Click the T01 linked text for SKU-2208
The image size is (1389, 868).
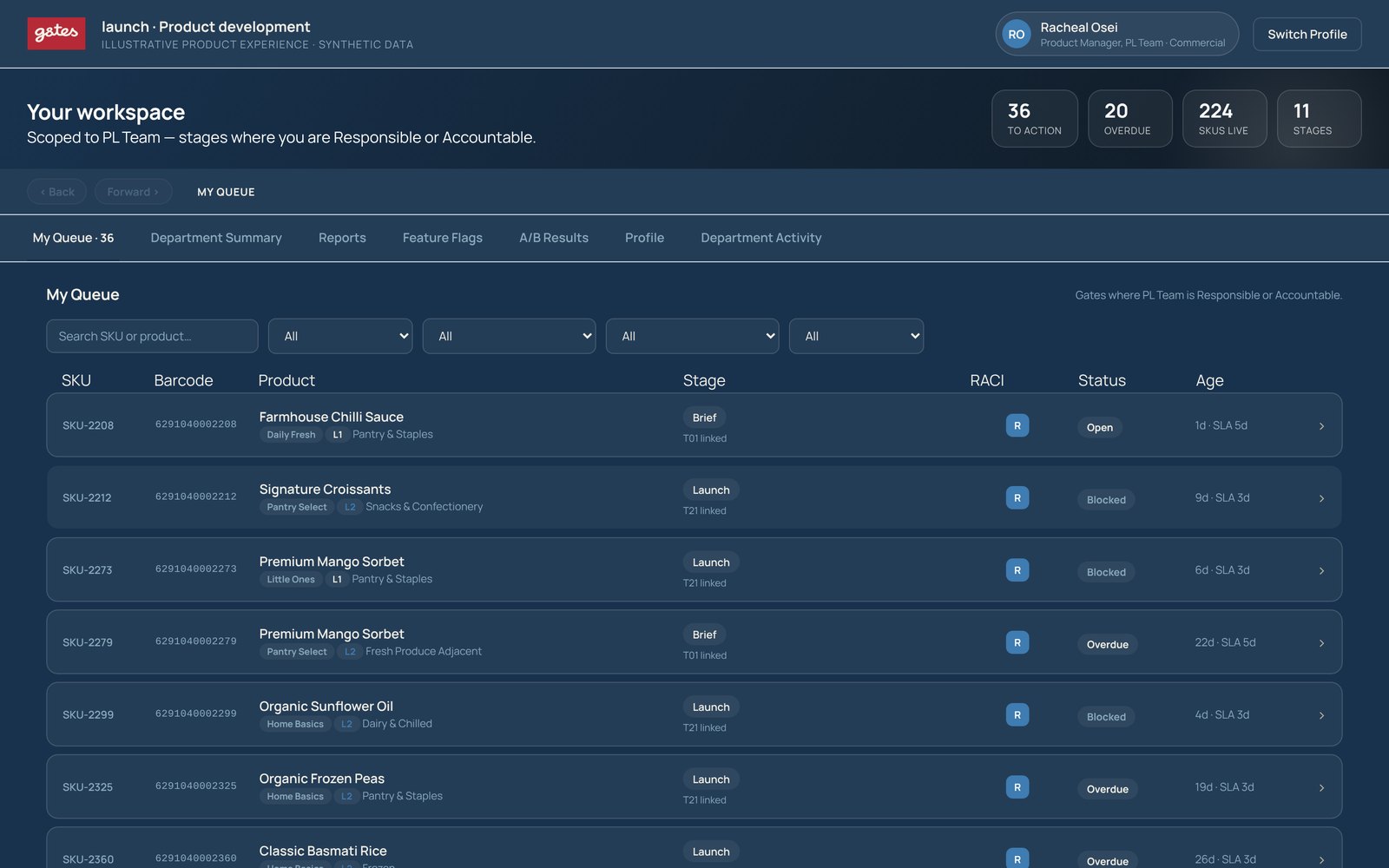pos(704,438)
